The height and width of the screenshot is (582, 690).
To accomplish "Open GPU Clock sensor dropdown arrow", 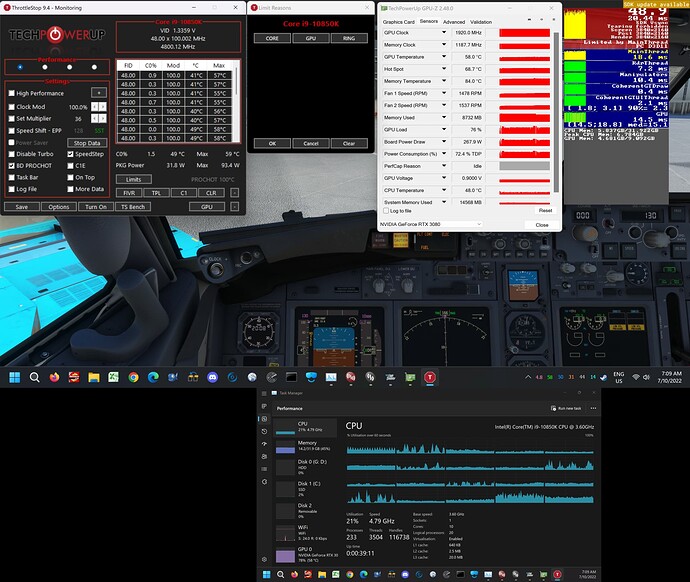I will pos(444,33).
